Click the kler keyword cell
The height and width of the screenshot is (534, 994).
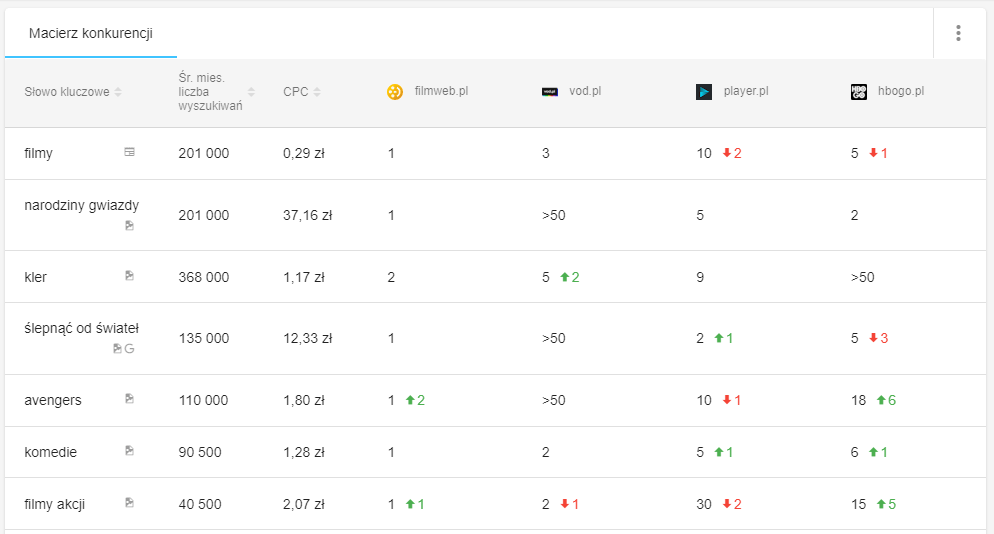tap(36, 277)
